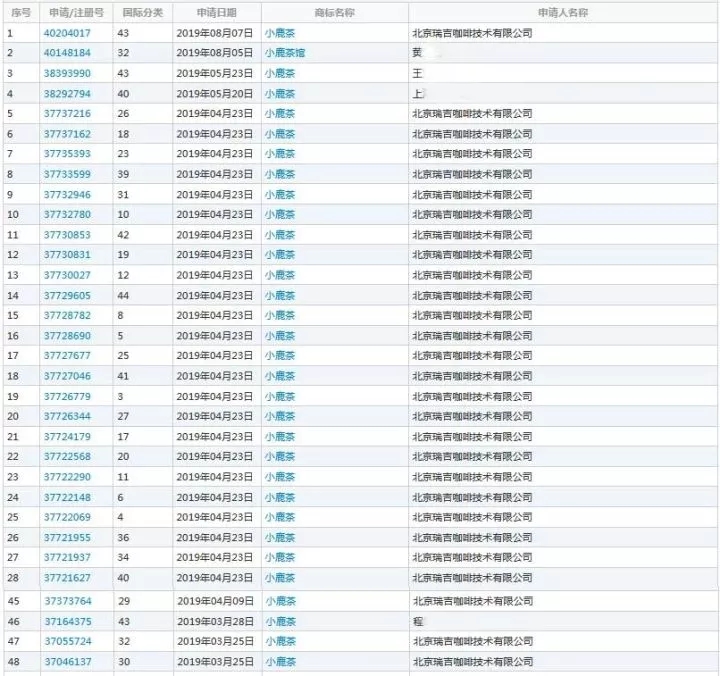This screenshot has height=676, width=720.
Task: Click application number 37730853
Action: click(67, 235)
